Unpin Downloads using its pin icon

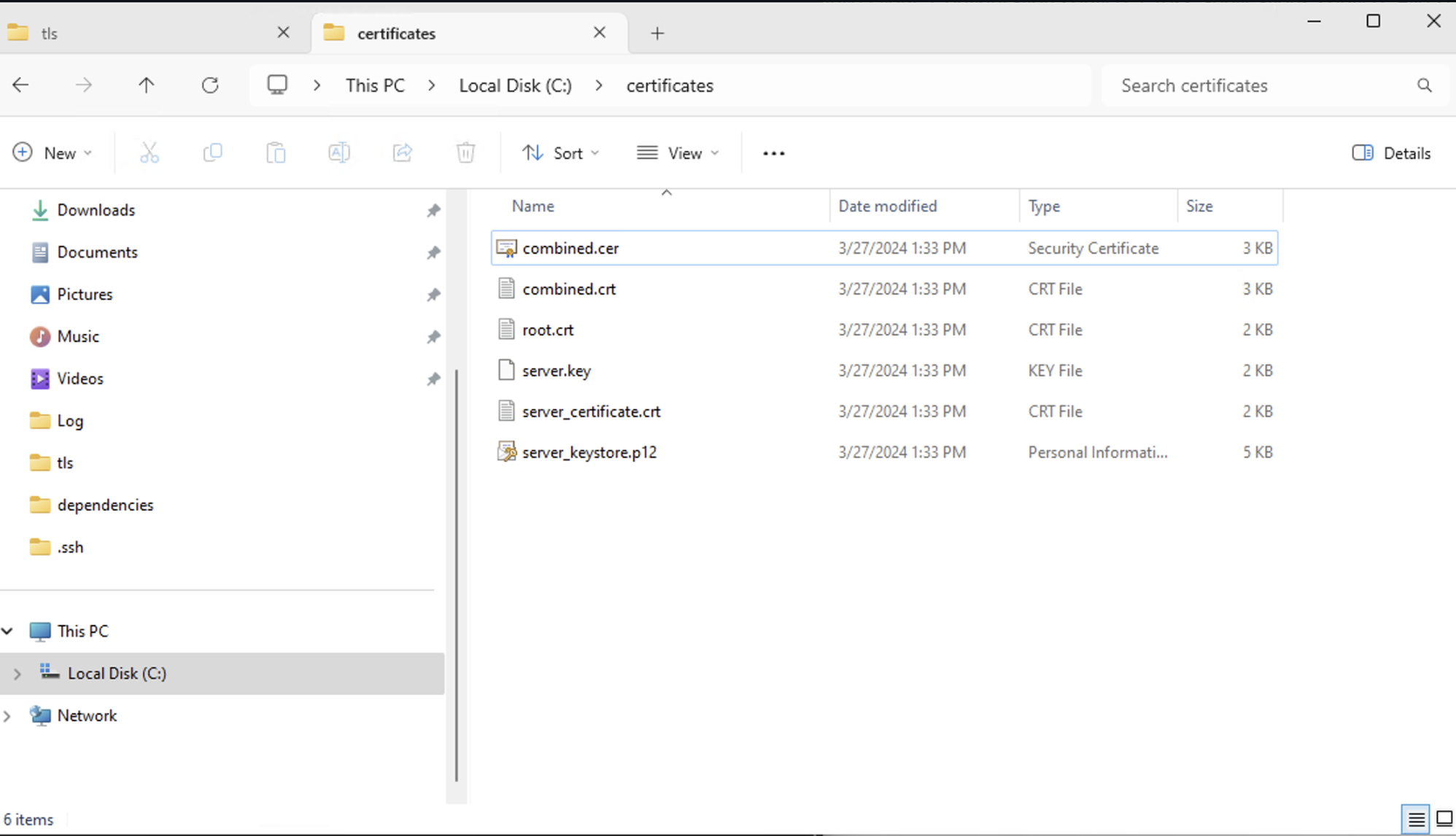[433, 210]
